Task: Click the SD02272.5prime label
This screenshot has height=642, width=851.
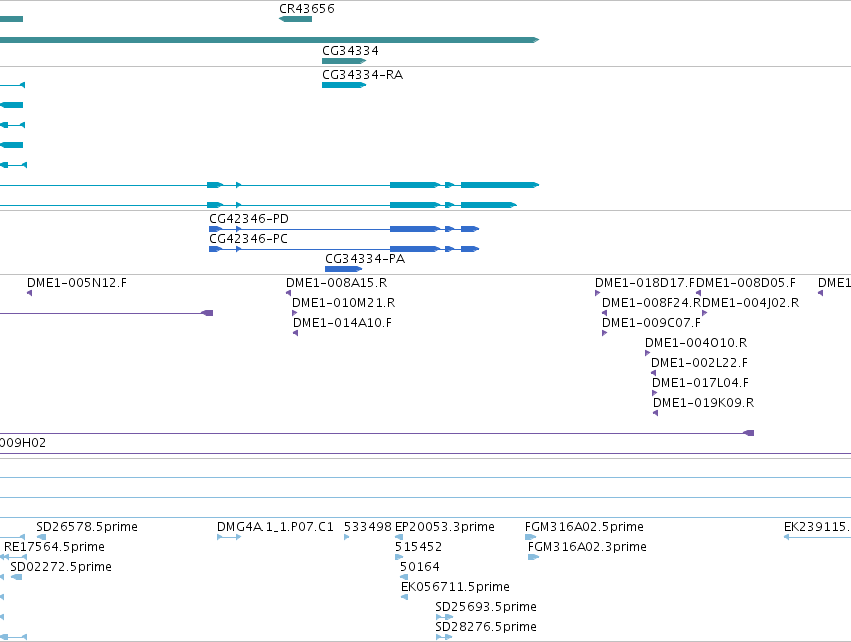Action: 61,567
